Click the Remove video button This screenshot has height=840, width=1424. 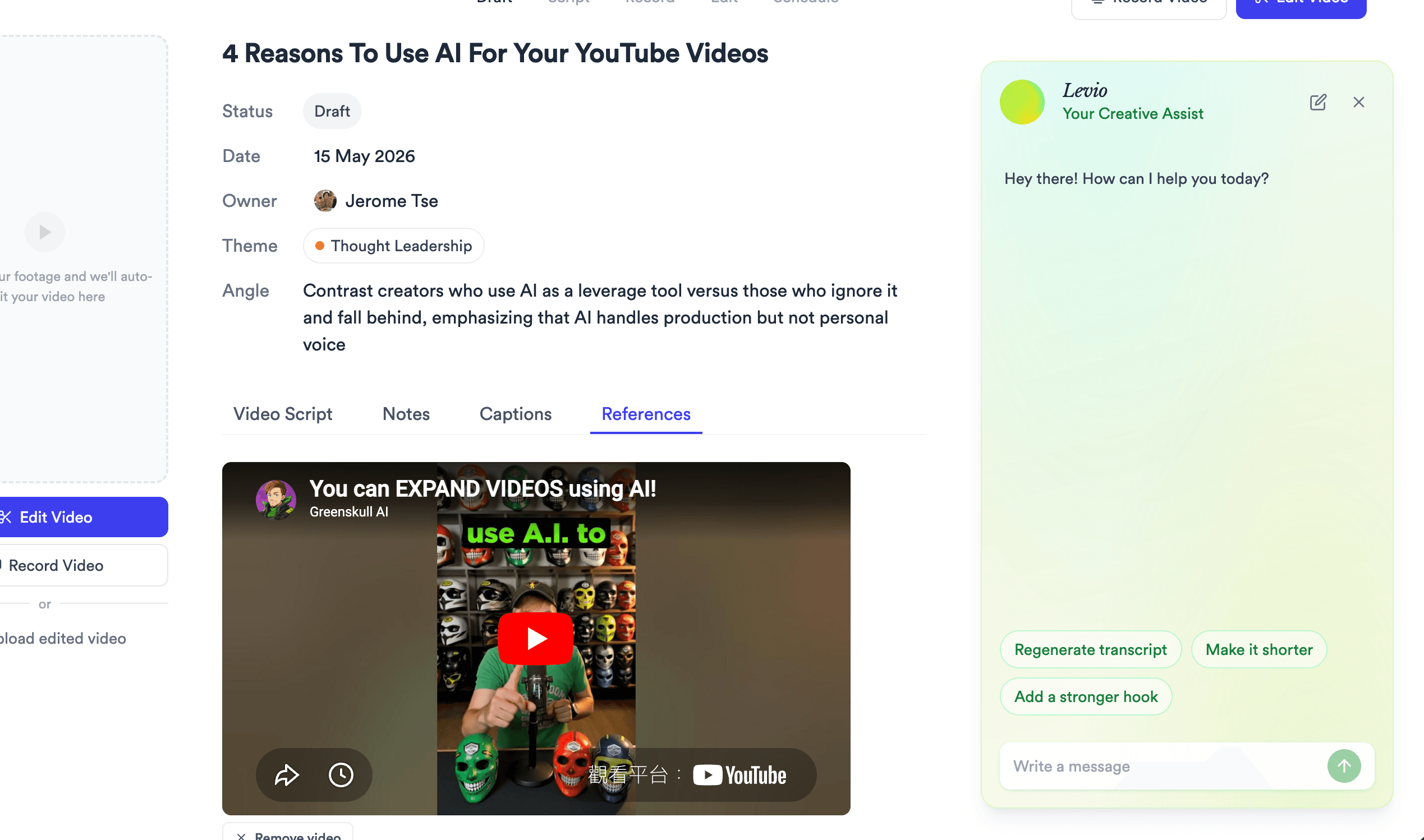click(x=288, y=832)
